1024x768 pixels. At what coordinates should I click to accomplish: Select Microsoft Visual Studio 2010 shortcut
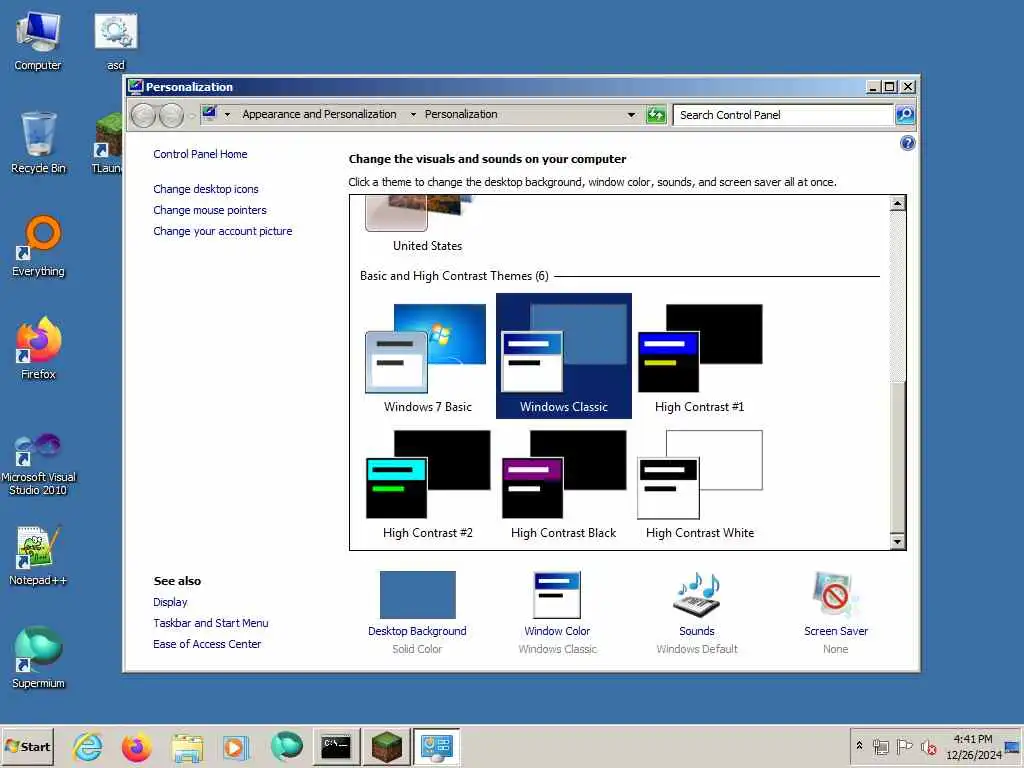click(x=38, y=464)
